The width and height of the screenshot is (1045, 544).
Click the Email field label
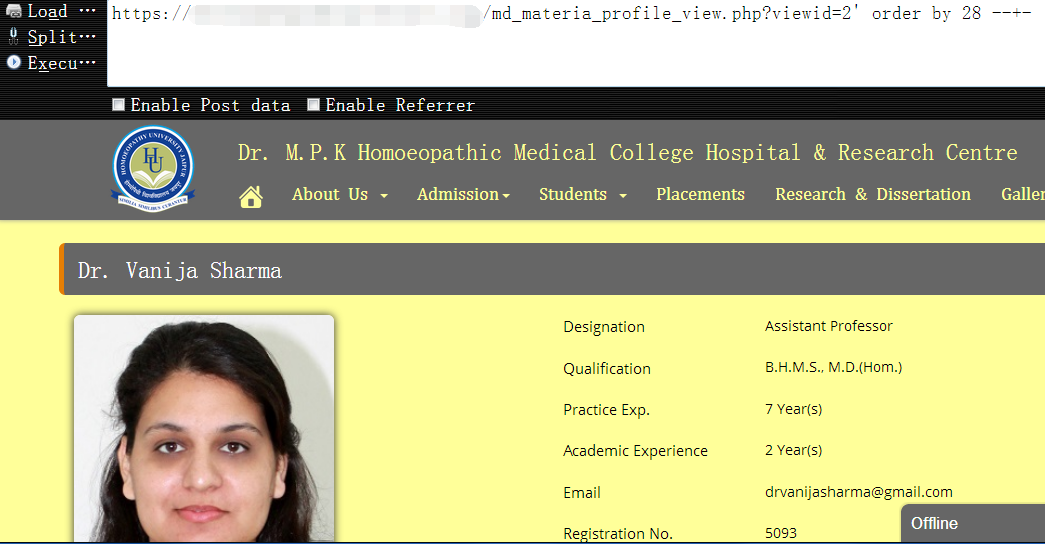point(582,493)
